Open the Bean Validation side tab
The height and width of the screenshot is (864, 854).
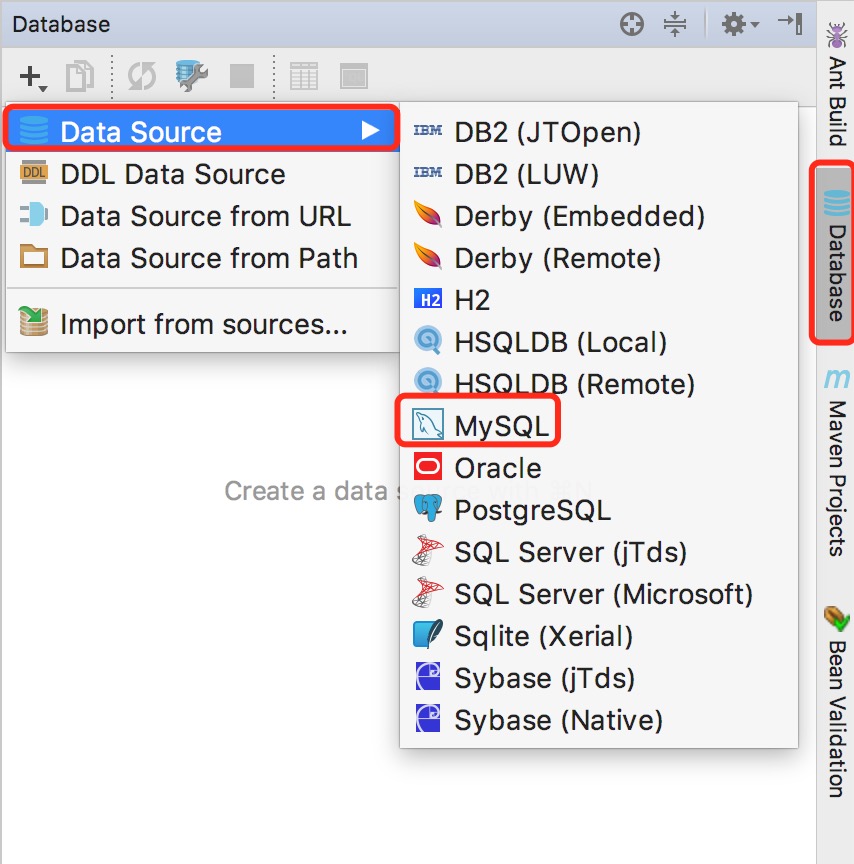pos(836,701)
